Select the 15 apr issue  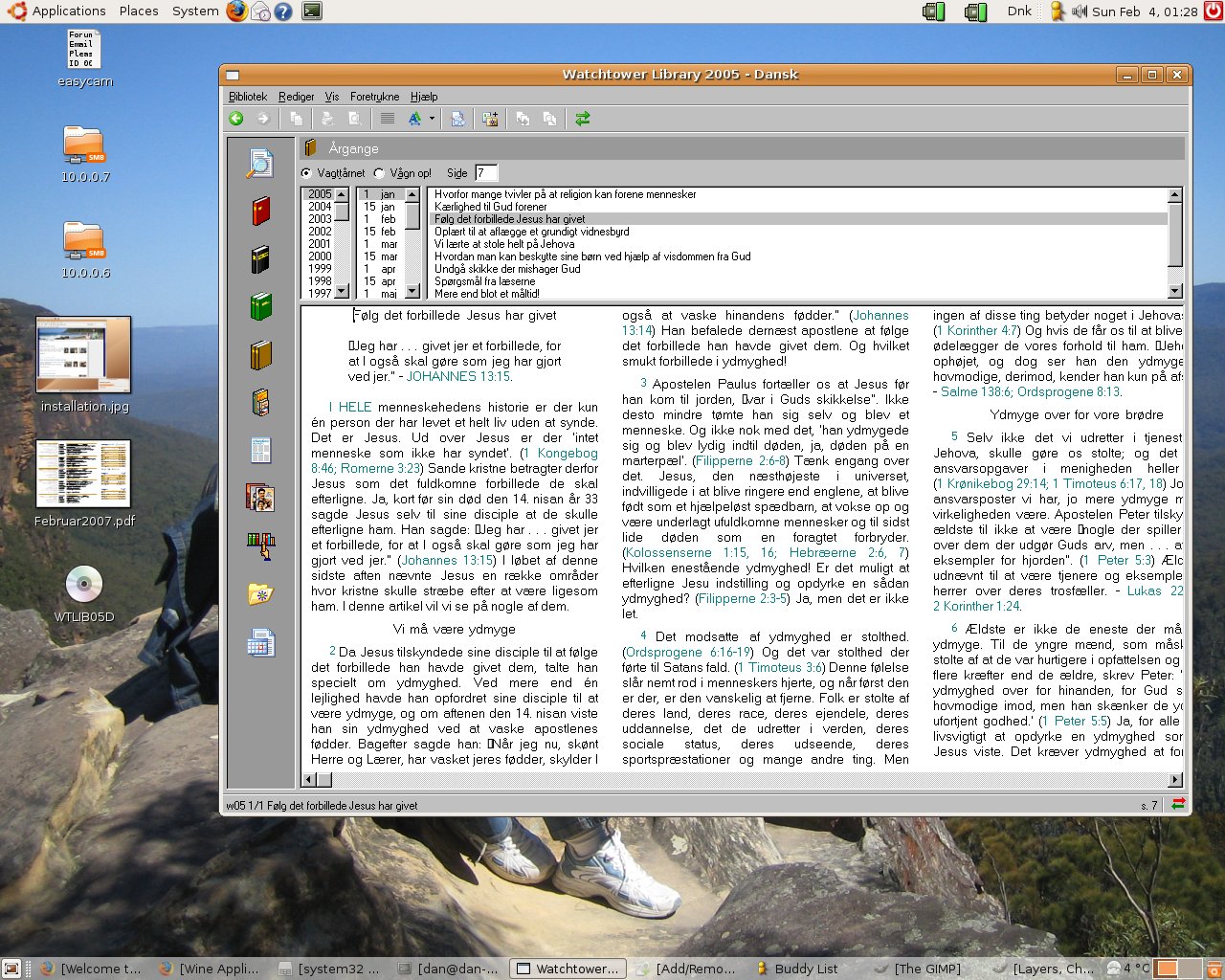pyautogui.click(x=381, y=281)
